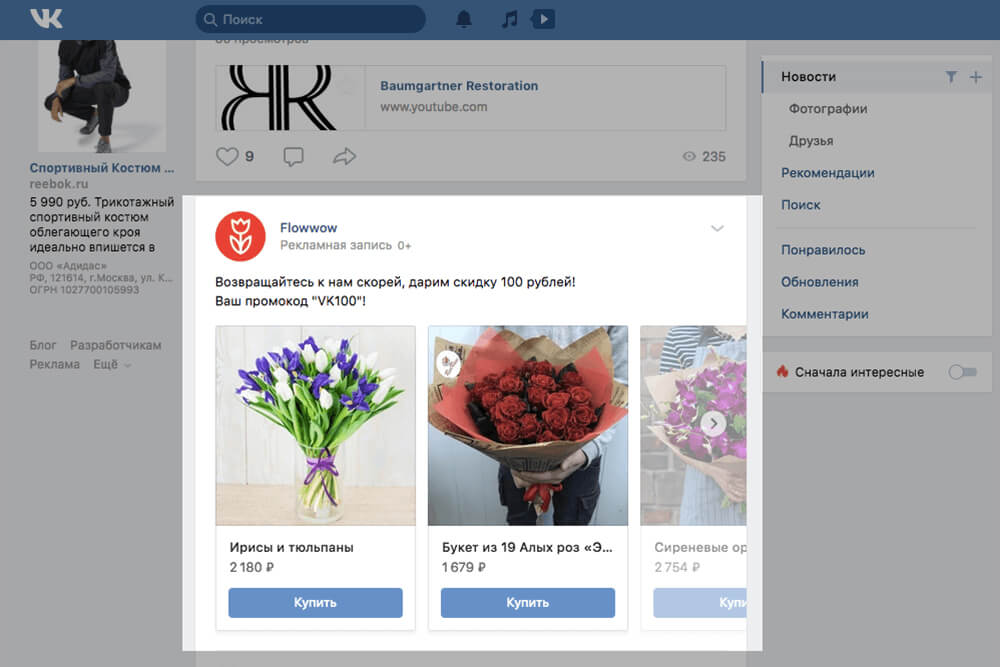
Task: Focus the Поиск search field
Action: [x=311, y=19]
